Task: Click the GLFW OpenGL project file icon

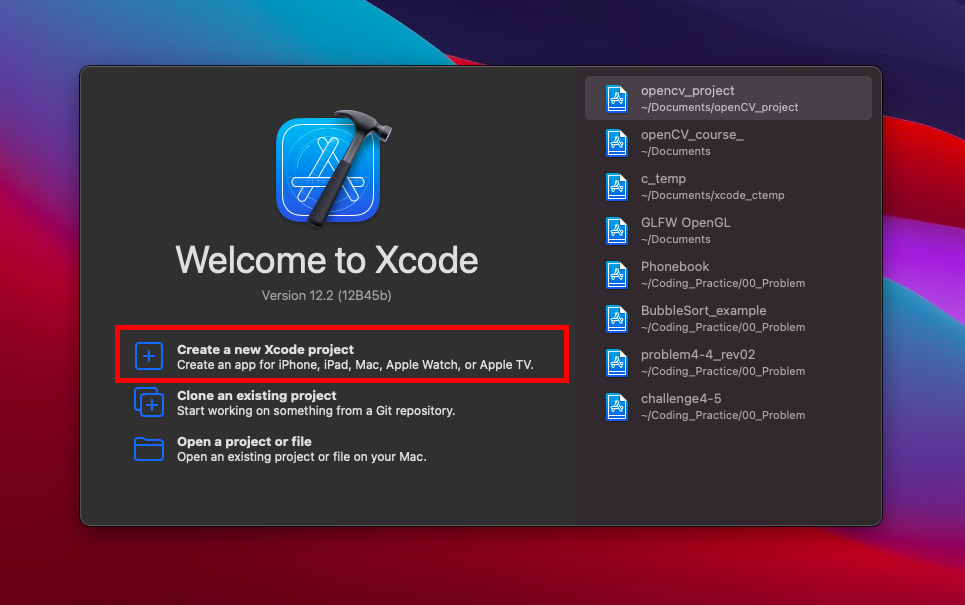Action: (x=617, y=231)
